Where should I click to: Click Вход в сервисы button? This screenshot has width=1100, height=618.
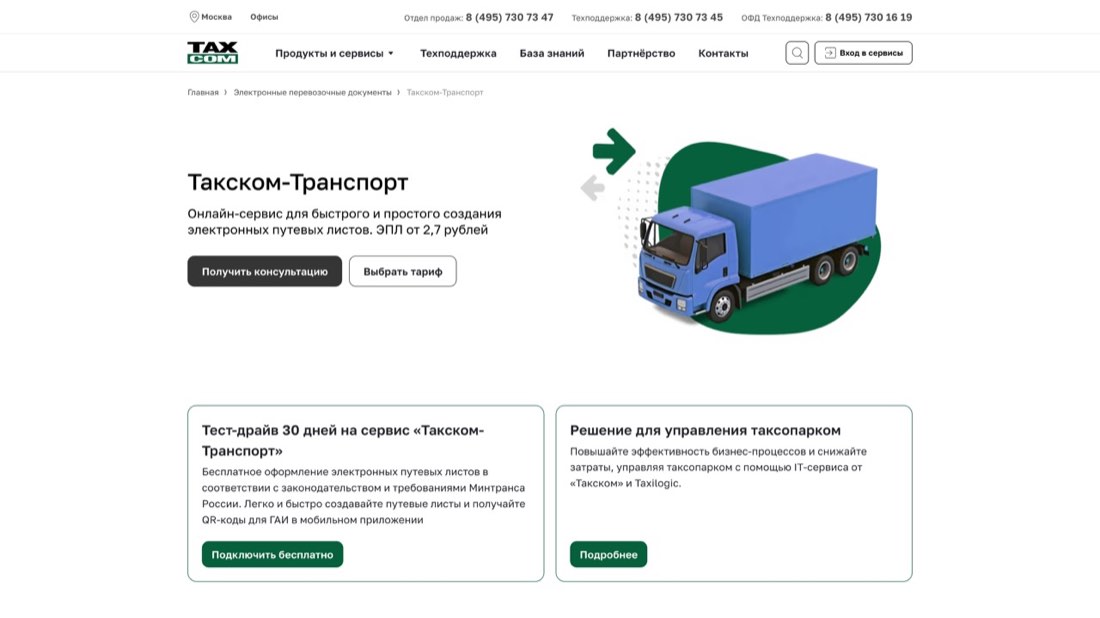864,53
